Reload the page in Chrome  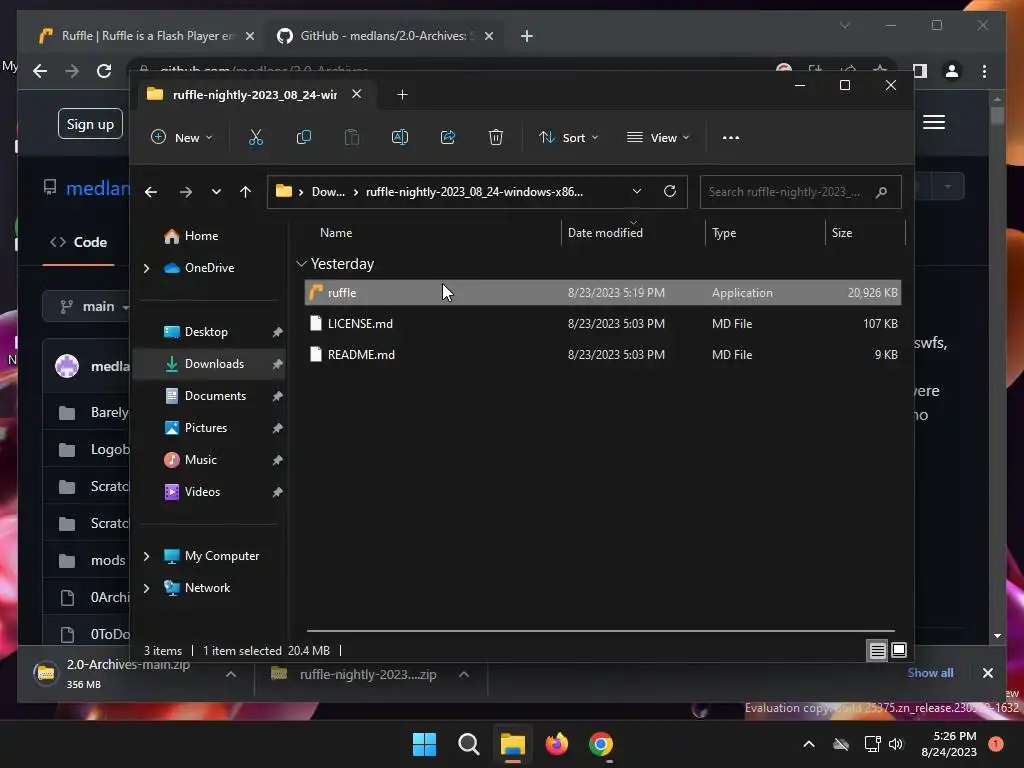point(104,71)
